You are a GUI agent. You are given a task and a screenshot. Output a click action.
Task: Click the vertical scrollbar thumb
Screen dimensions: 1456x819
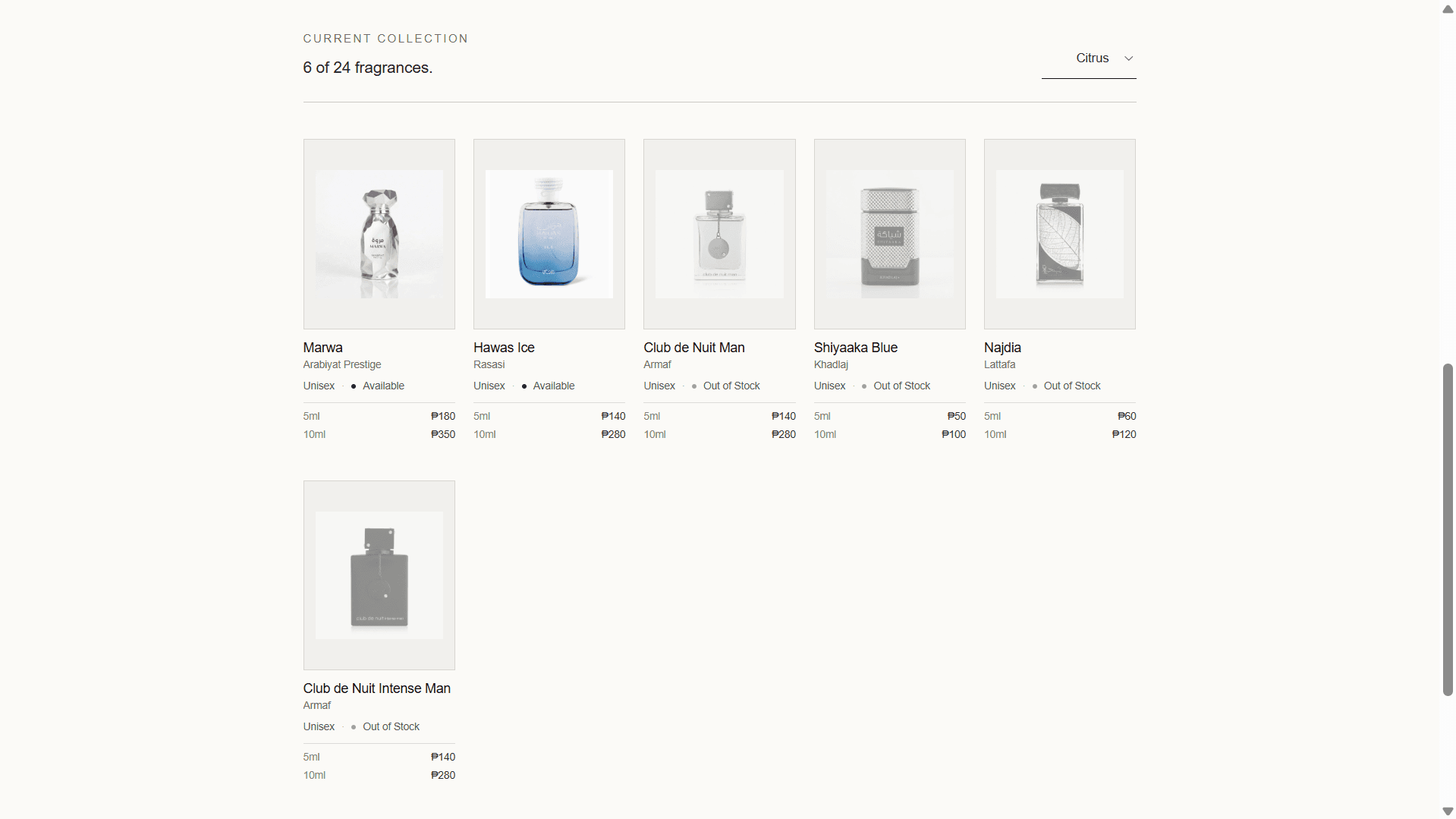tap(1448, 530)
